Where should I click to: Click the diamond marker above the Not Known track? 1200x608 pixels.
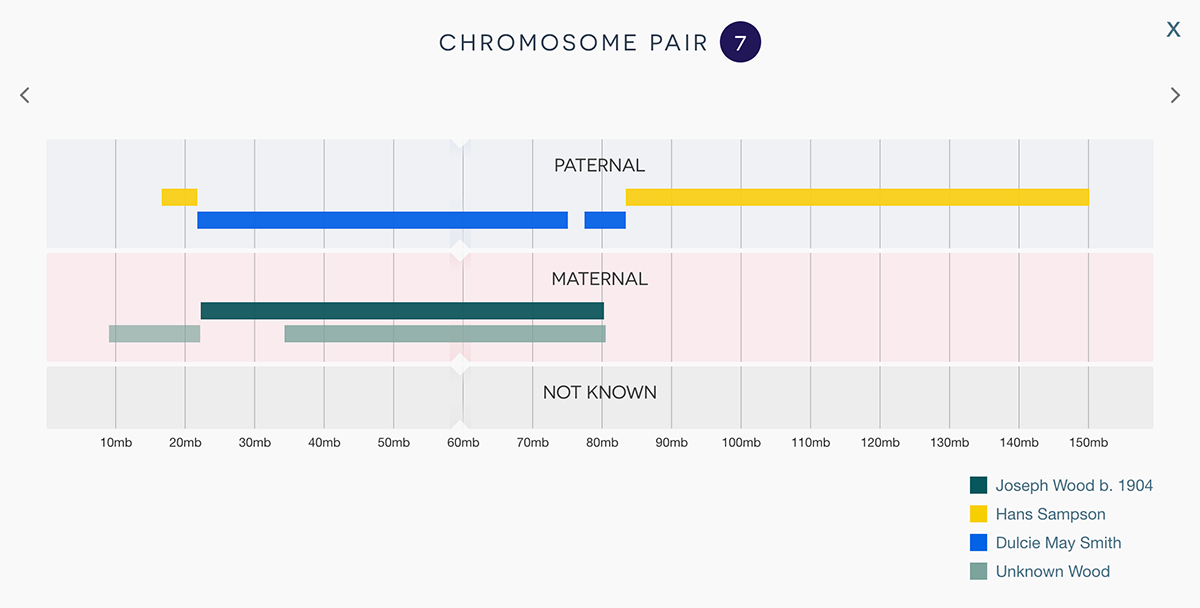pos(460,364)
